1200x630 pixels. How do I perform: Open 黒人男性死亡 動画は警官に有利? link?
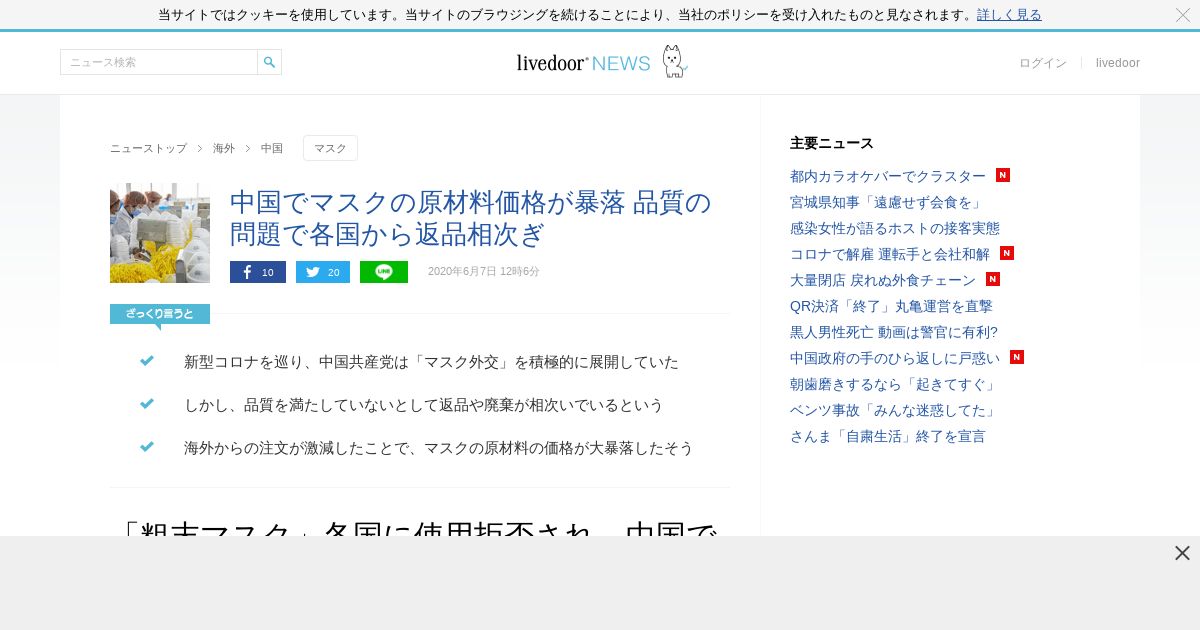click(x=894, y=332)
